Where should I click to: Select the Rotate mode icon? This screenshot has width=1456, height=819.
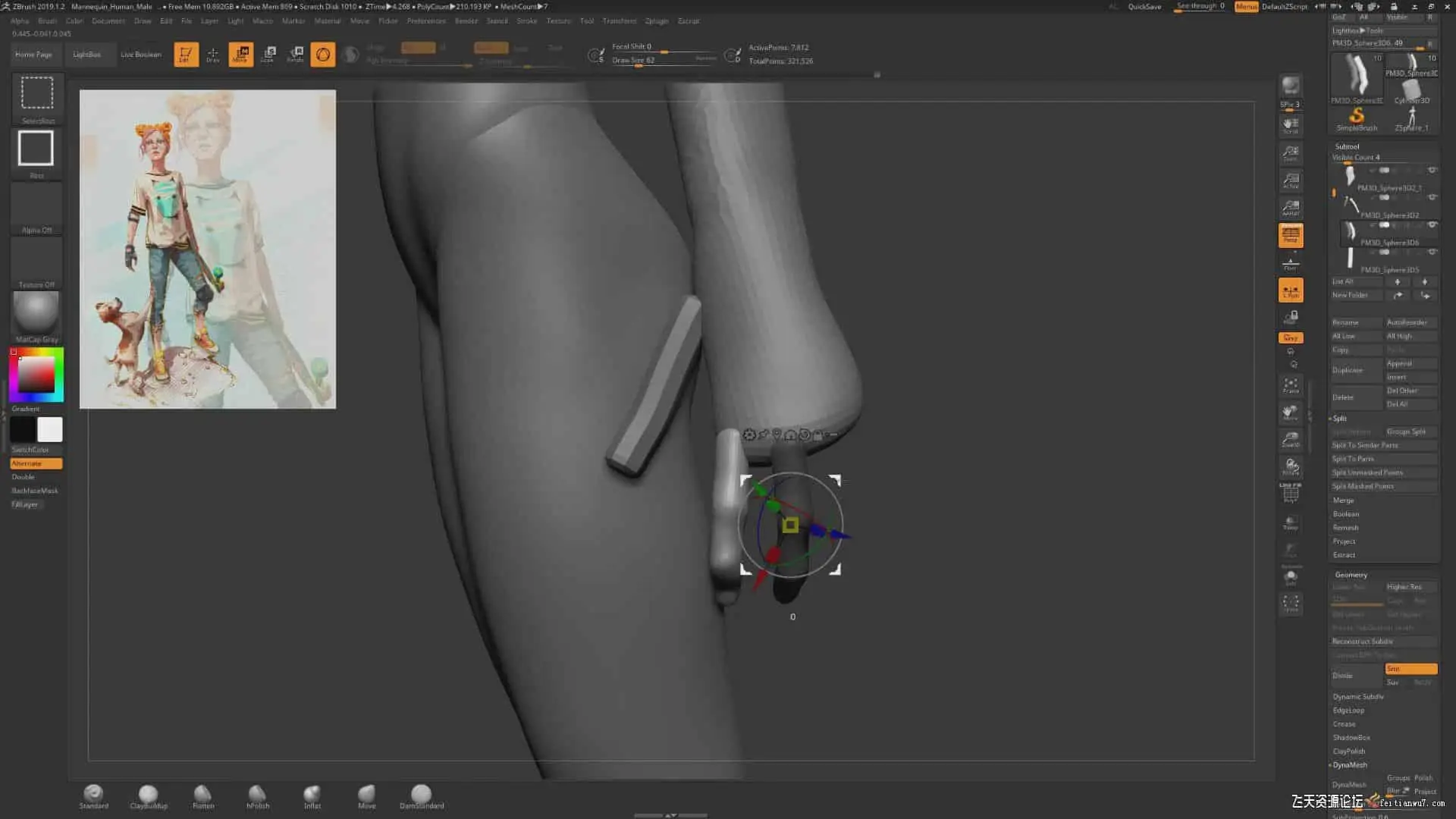pos(296,54)
